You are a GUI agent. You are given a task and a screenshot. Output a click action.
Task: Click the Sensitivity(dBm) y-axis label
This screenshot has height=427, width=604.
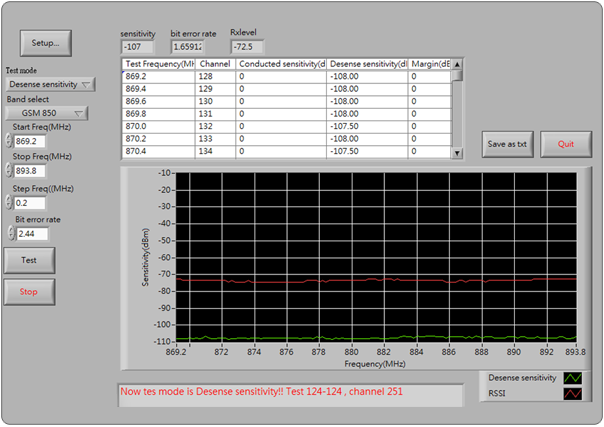[145, 258]
